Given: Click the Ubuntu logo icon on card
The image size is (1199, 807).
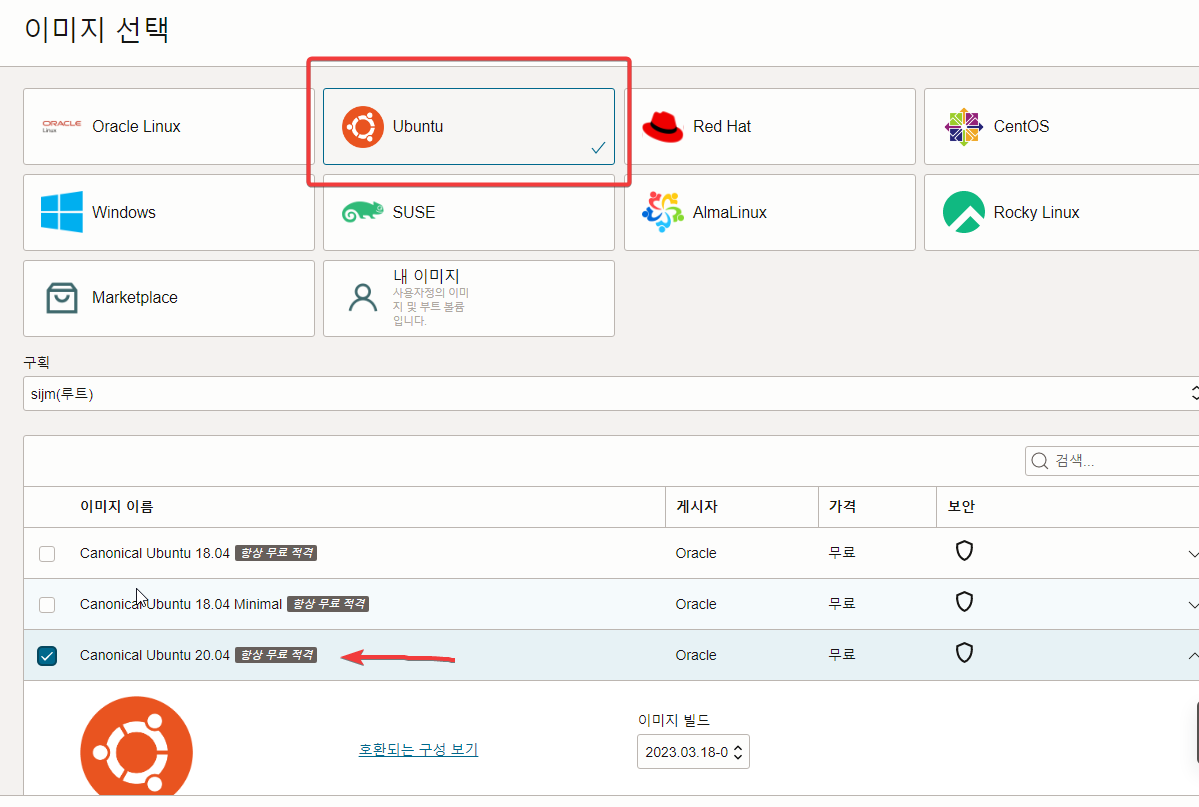Looking at the screenshot, I should [362, 127].
